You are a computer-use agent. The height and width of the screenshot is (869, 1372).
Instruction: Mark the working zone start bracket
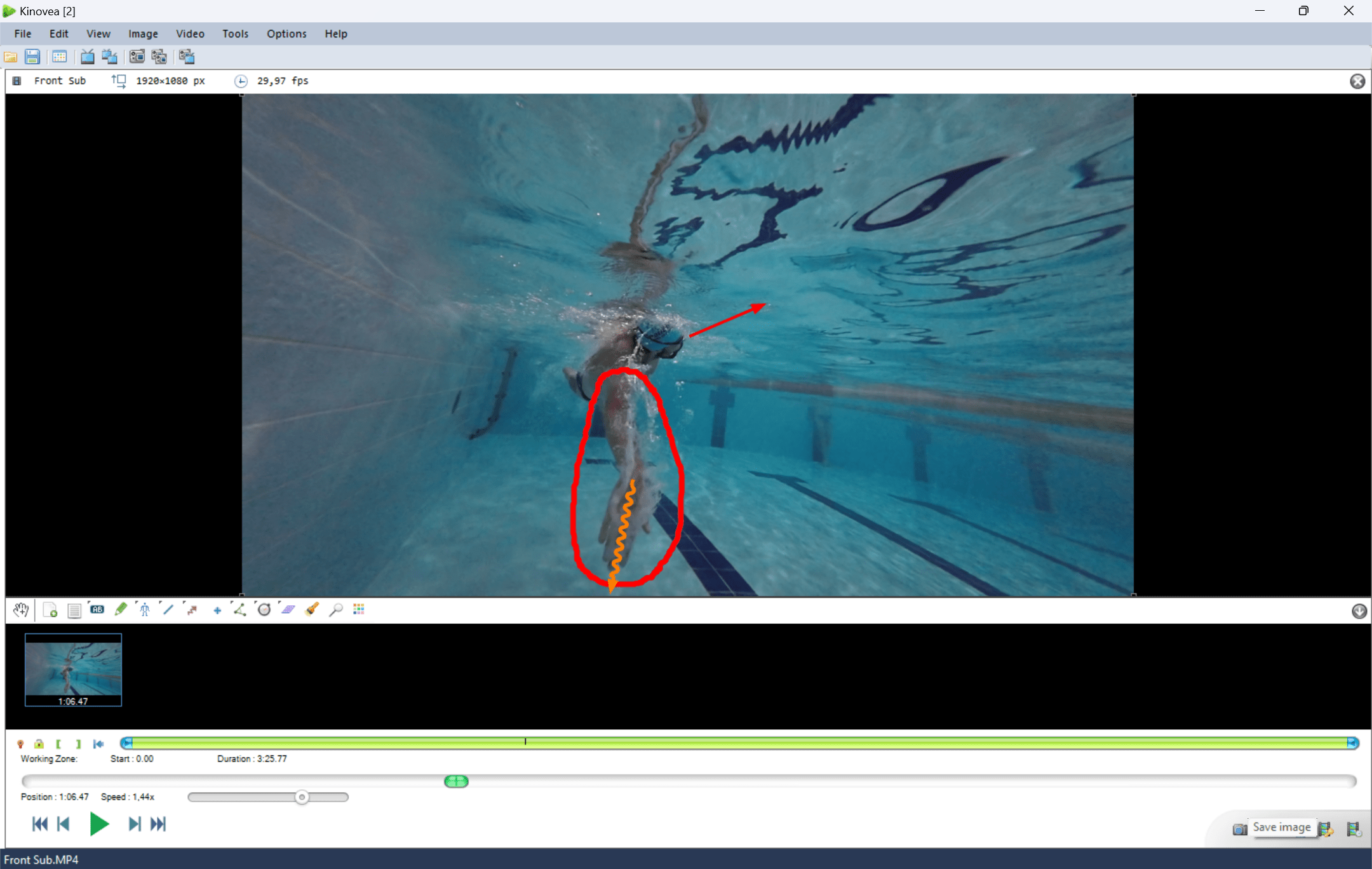pos(58,744)
